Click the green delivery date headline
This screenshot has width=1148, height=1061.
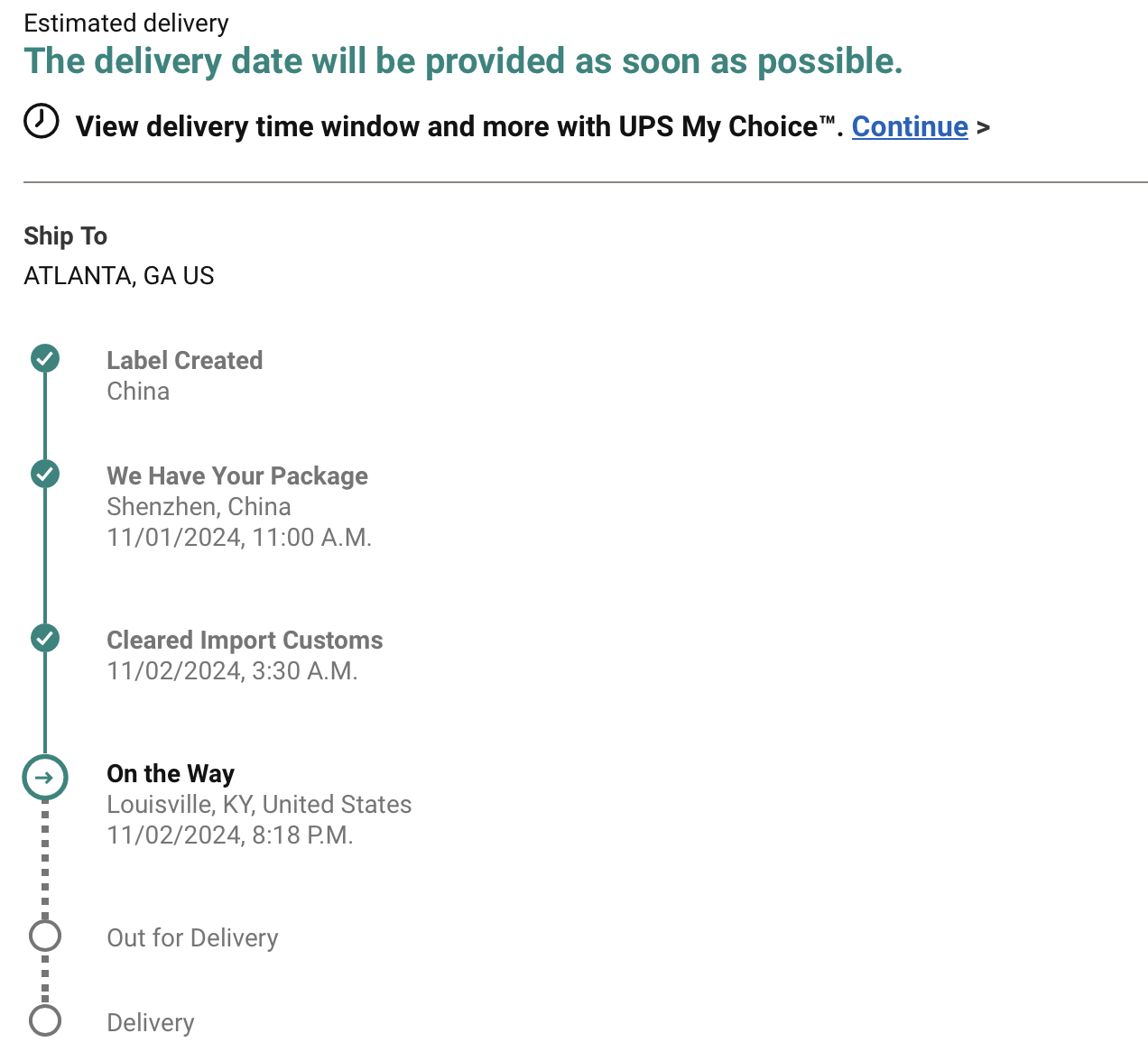click(x=463, y=61)
